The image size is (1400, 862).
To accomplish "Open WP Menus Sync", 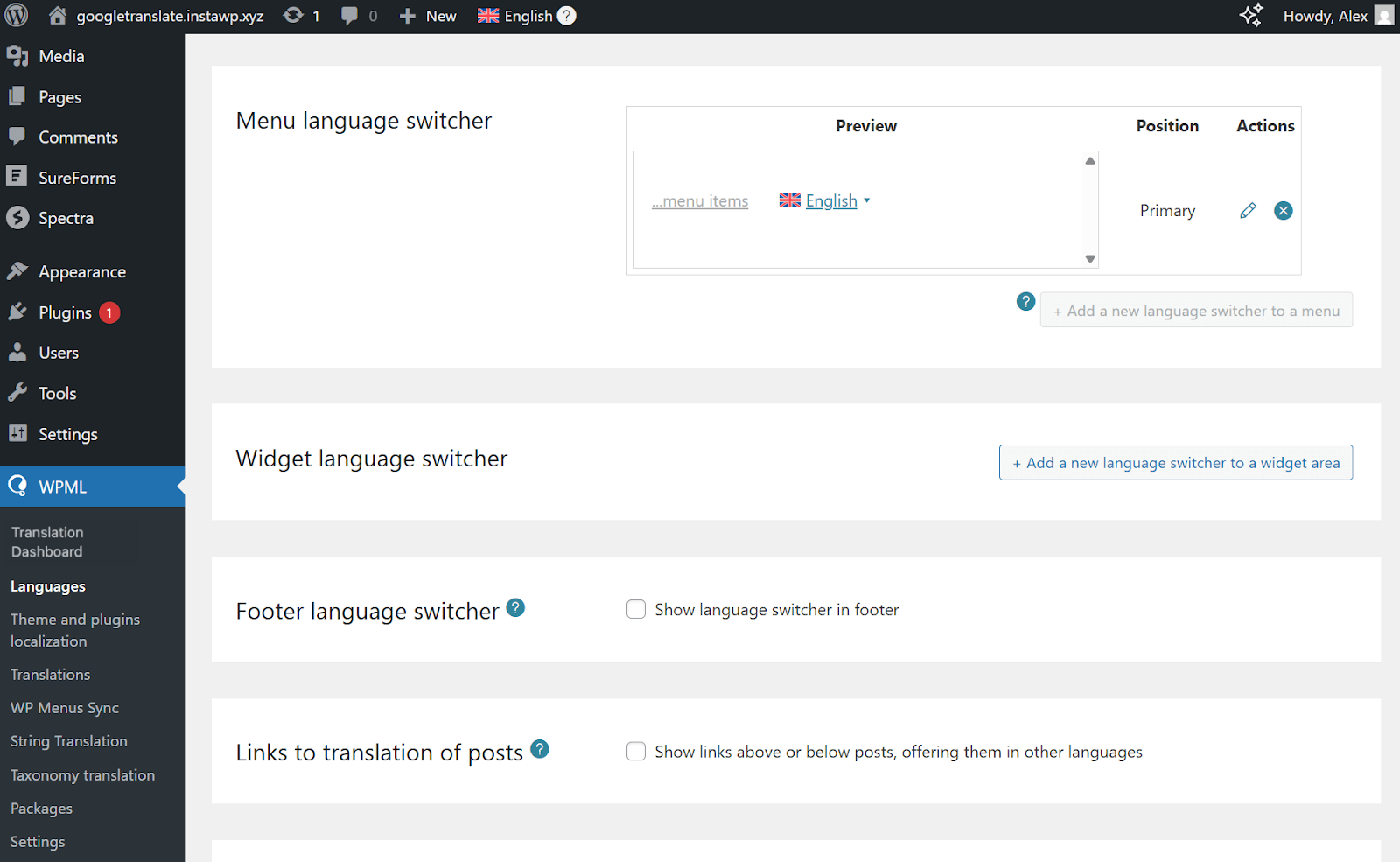I will (65, 708).
